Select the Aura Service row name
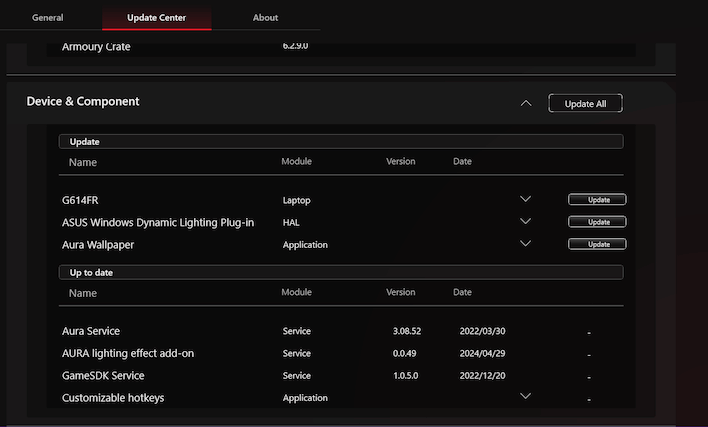708x427 pixels. click(91, 331)
